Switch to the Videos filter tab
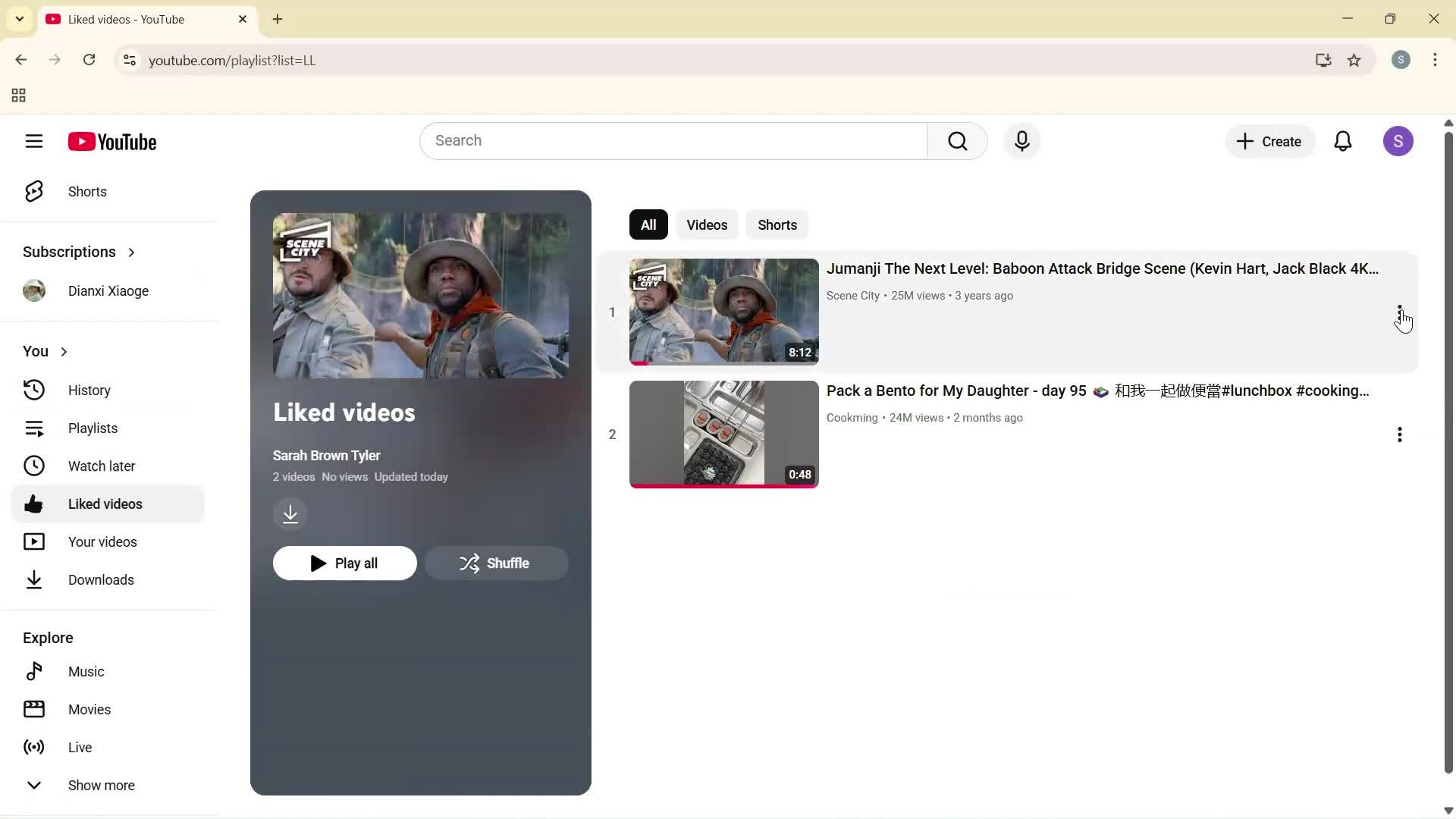Image resolution: width=1456 pixels, height=819 pixels. [707, 224]
